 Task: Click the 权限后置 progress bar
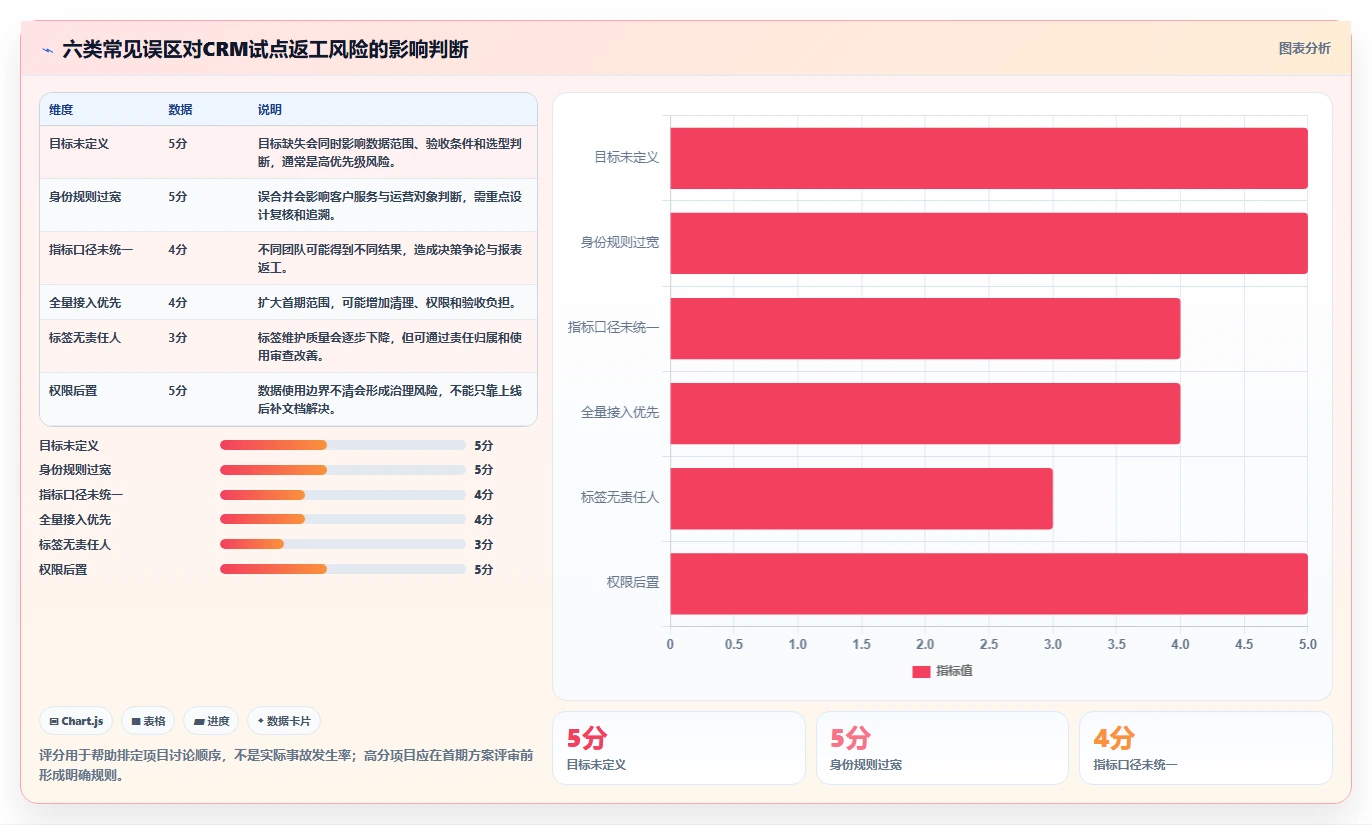click(x=343, y=569)
